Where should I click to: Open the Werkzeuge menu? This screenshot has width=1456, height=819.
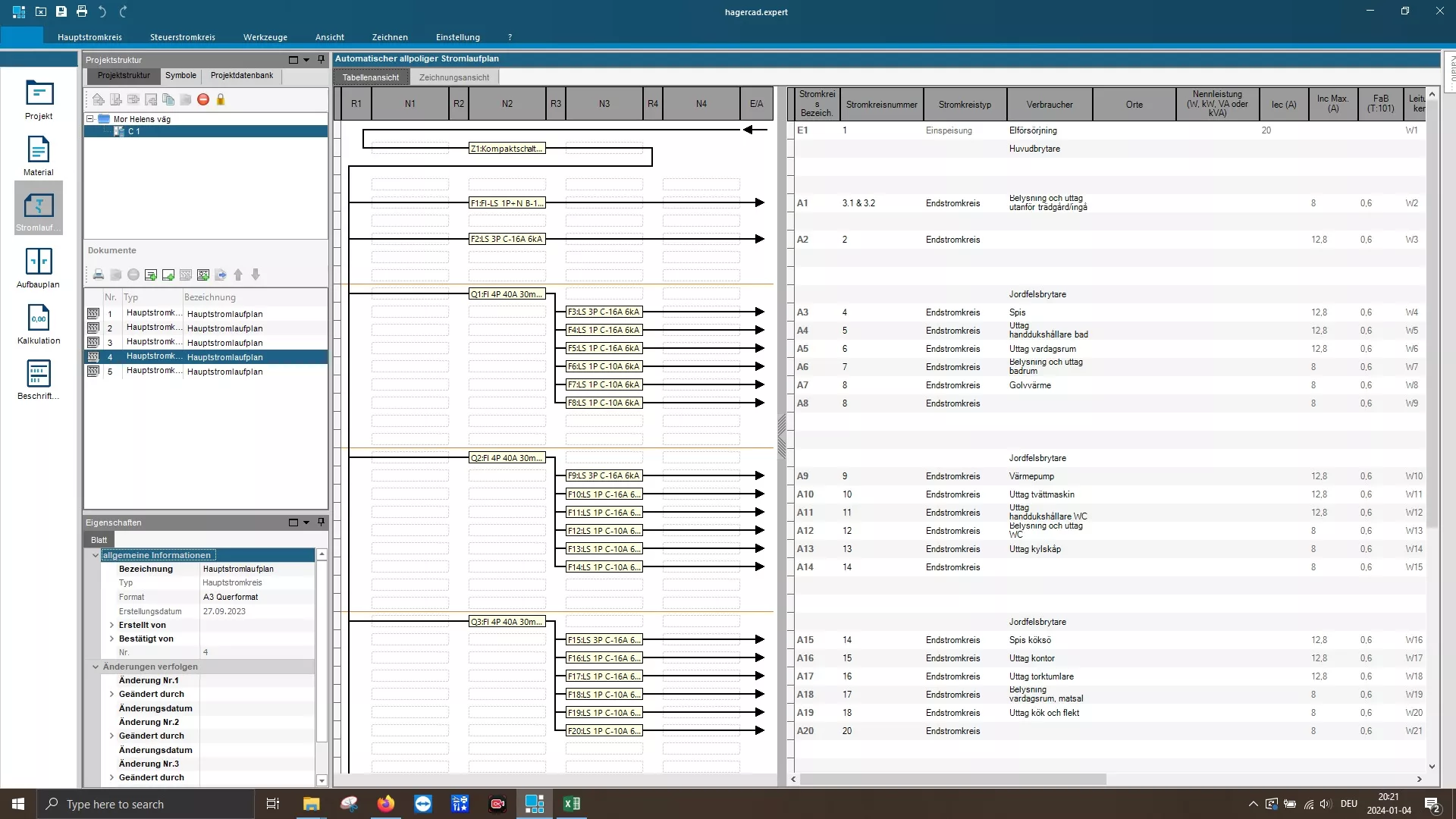[265, 37]
